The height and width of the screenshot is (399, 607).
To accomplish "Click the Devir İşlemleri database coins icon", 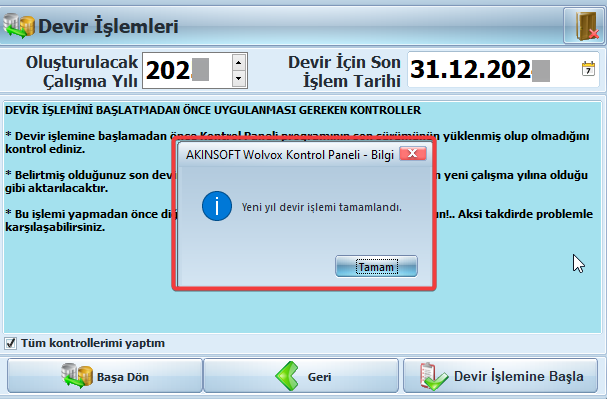I will (x=19, y=26).
